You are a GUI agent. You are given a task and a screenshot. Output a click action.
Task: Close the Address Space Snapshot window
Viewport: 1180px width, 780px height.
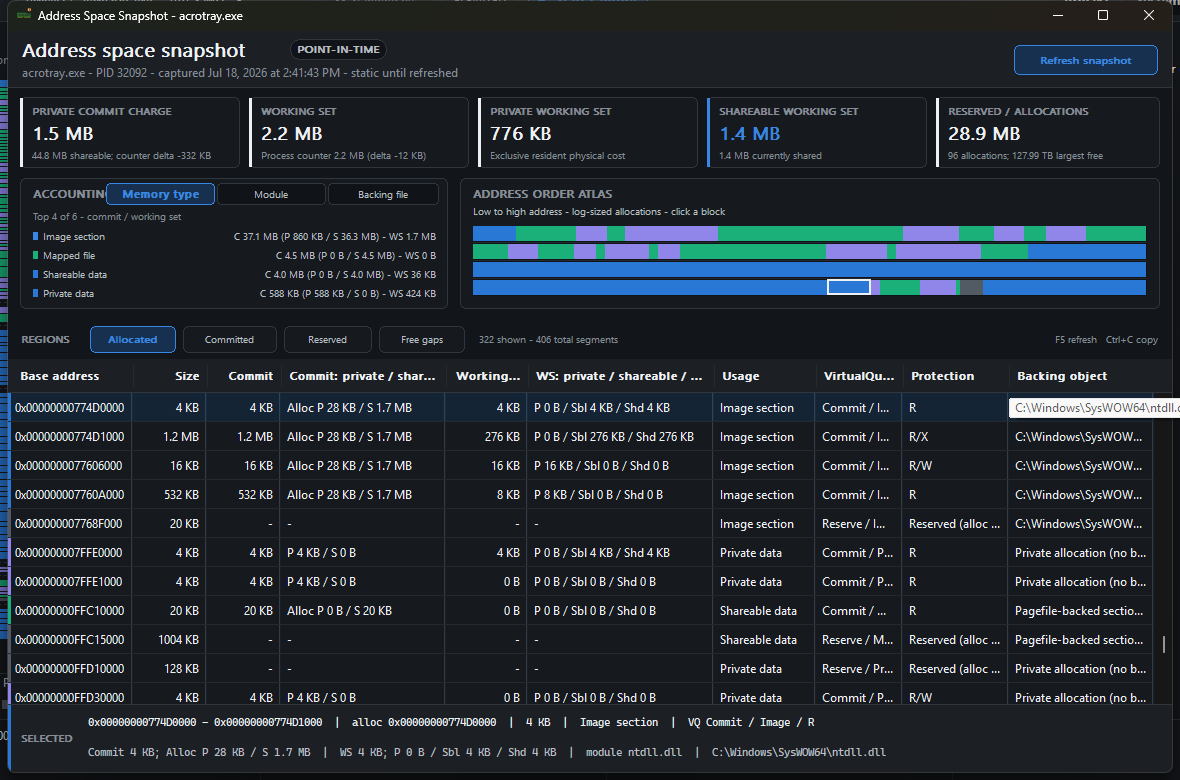1148,15
